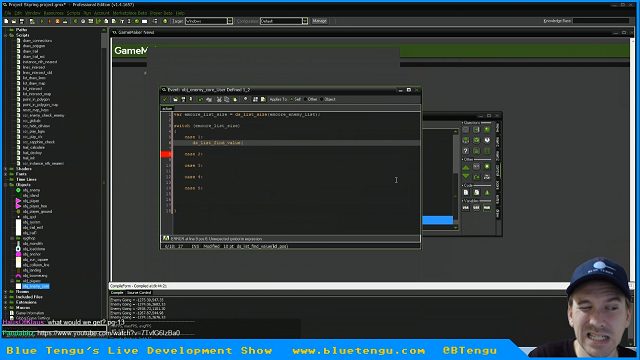The height and width of the screenshot is (360, 640).
Task: Select the Draw Variable action icon
Action: 487,208
